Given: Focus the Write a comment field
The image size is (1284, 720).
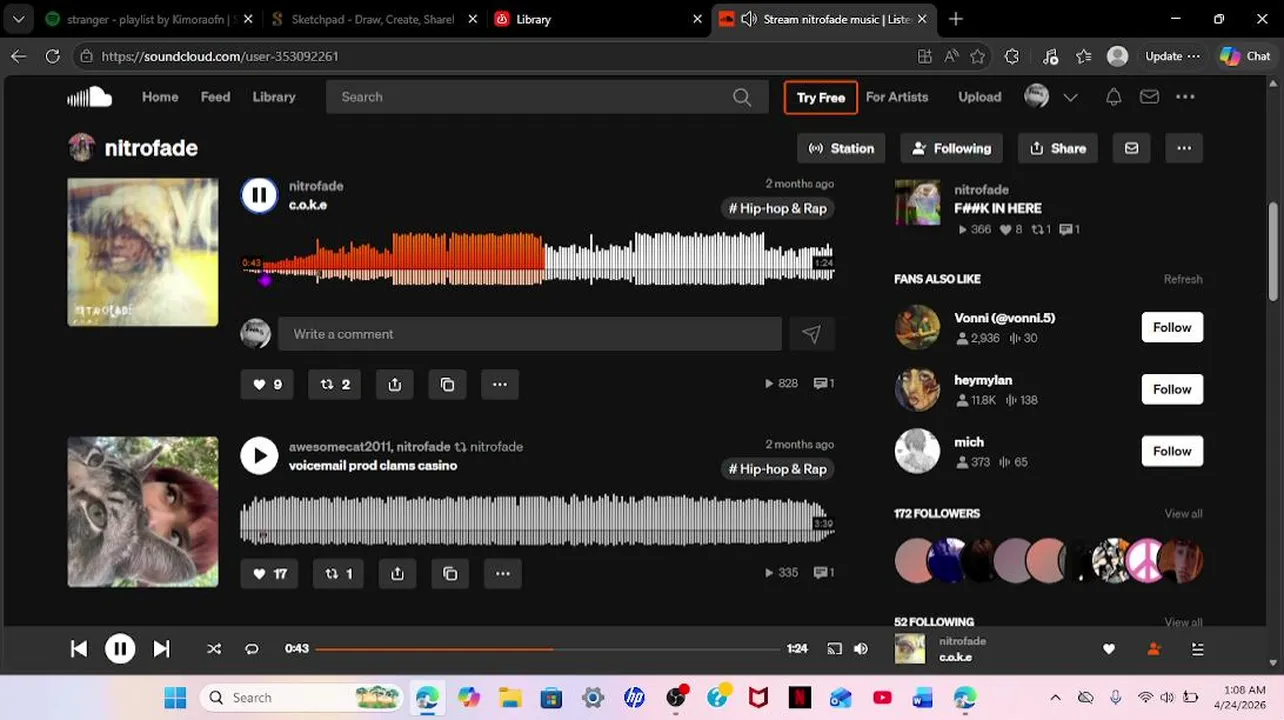Looking at the screenshot, I should (530, 334).
